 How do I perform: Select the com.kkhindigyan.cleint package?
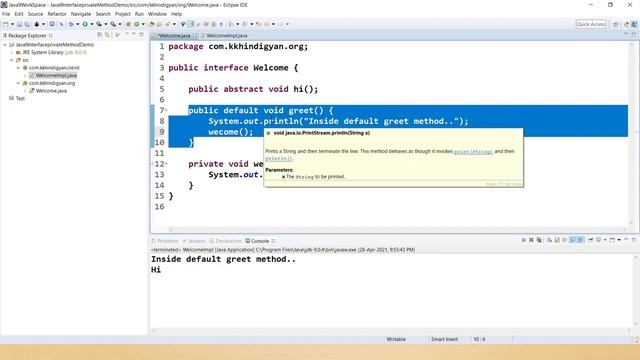pos(54,68)
